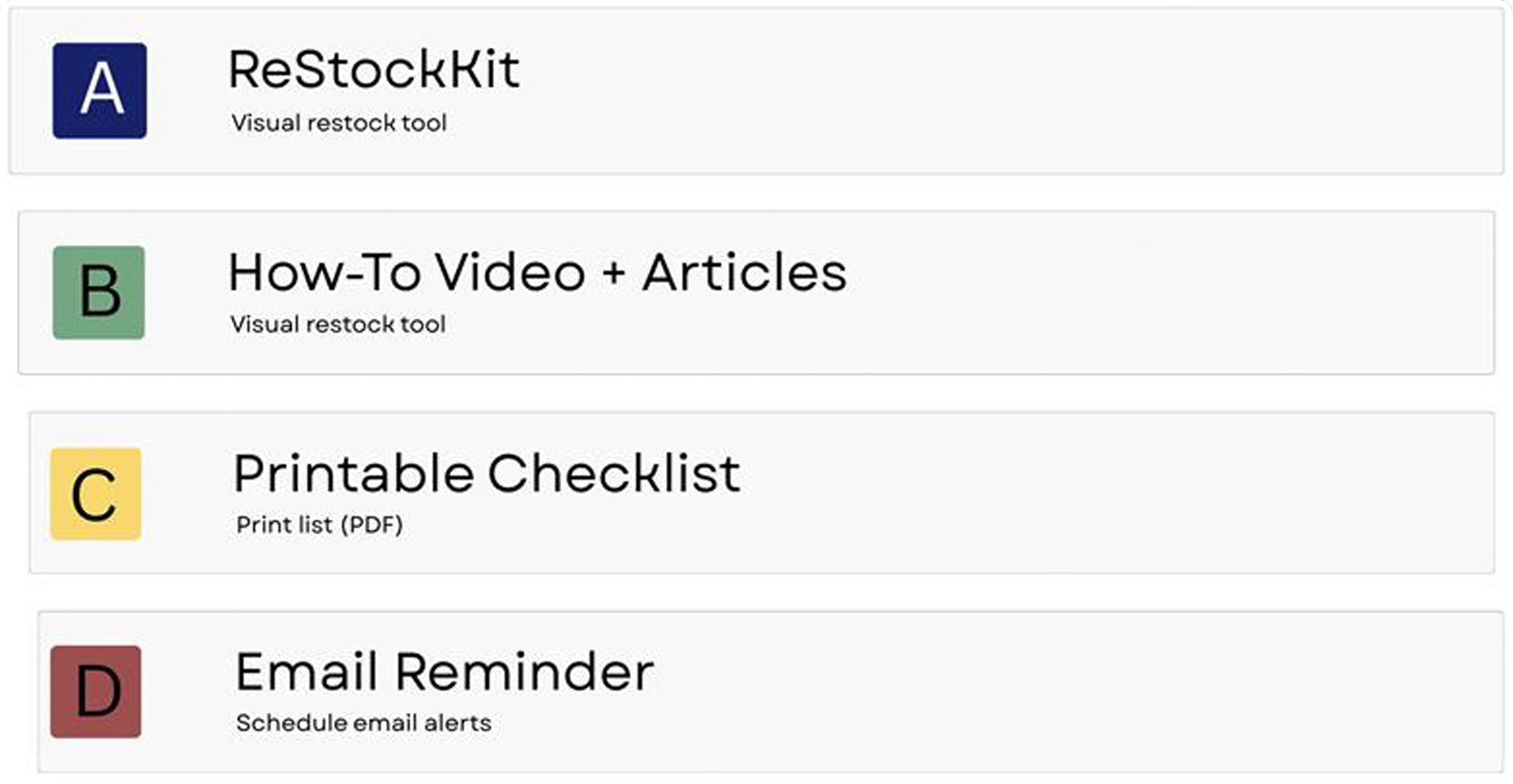Click the dark blue A icon
1513x784 pixels.
(x=100, y=90)
